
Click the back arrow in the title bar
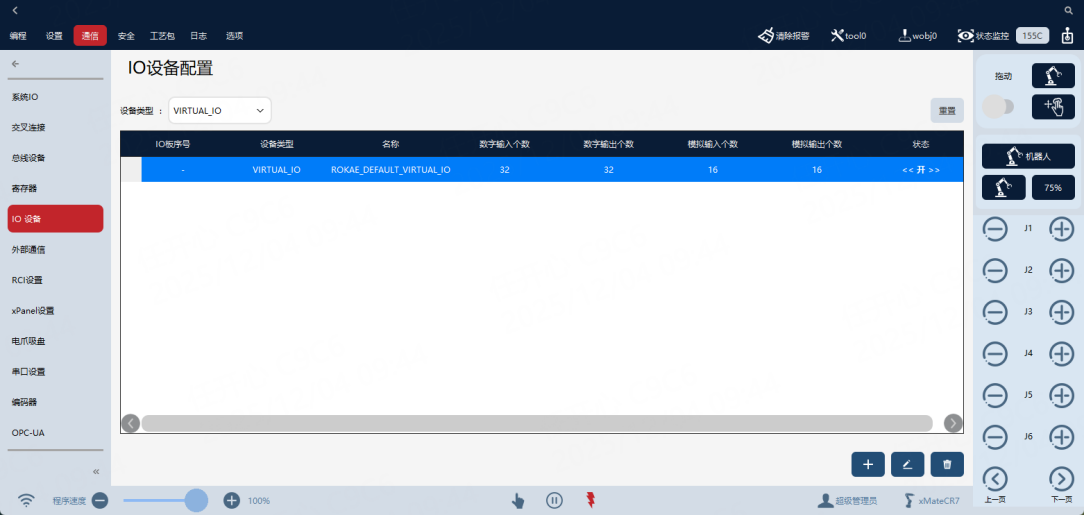point(15,10)
